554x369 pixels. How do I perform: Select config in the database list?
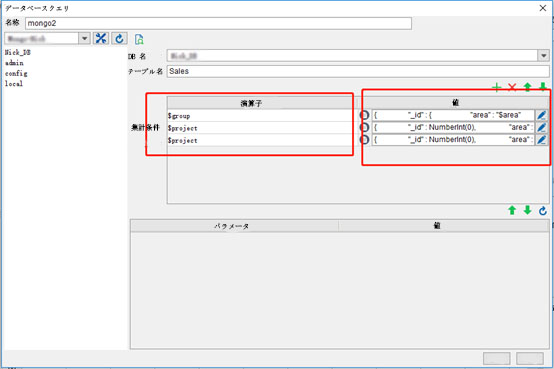16,74
